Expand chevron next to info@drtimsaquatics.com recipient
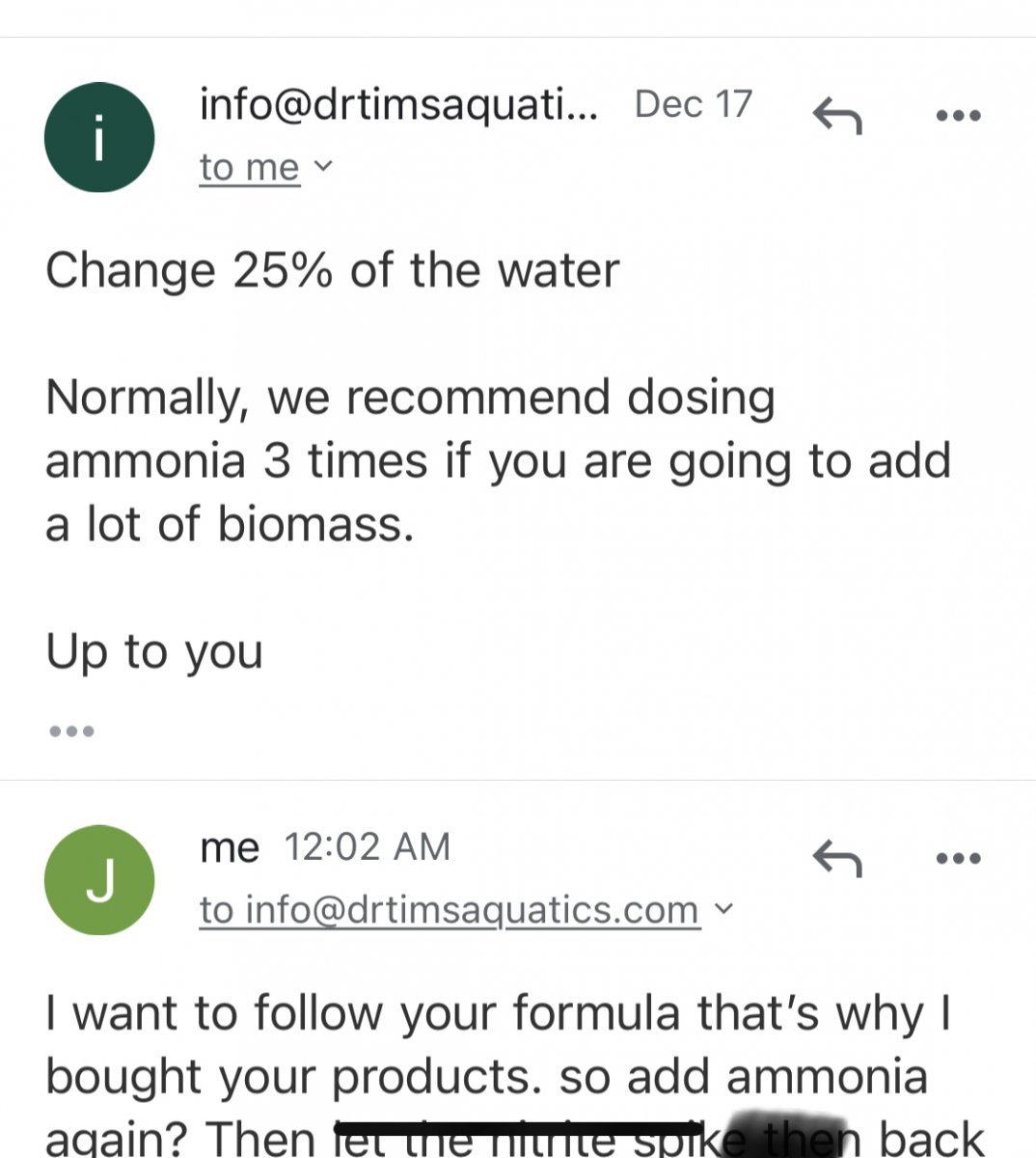This screenshot has height=1158, width=1036. pyautogui.click(x=724, y=908)
